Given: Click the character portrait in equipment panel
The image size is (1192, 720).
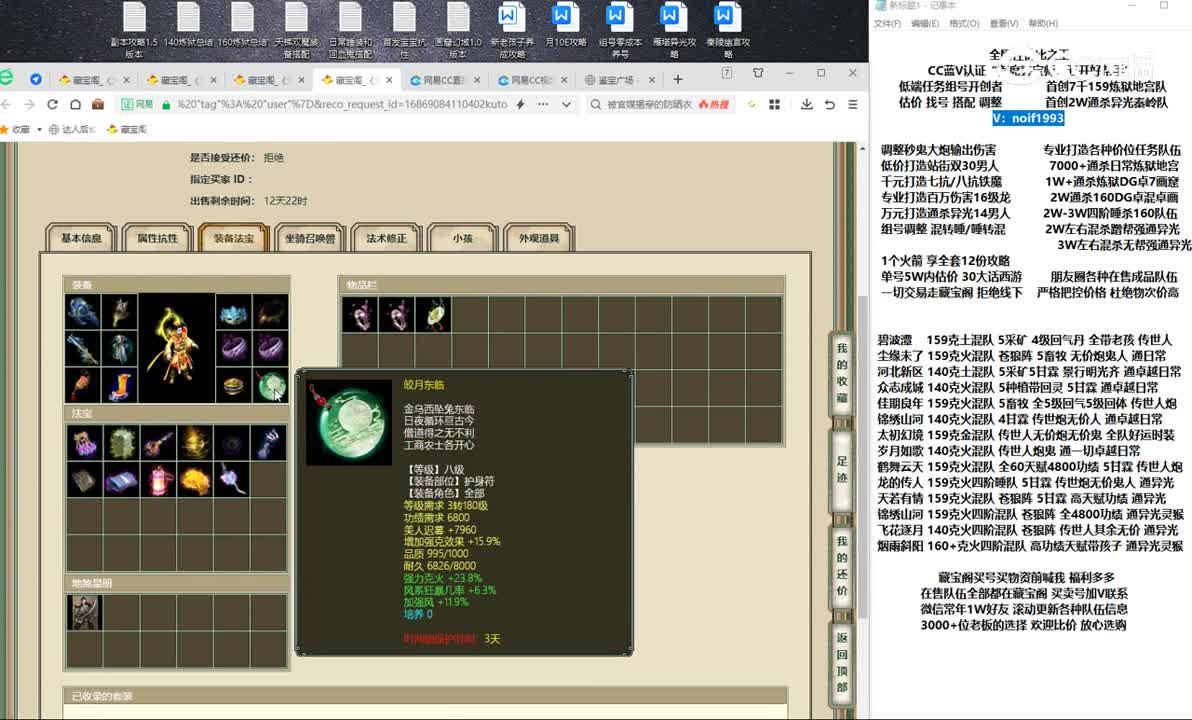Looking at the screenshot, I should (176, 348).
